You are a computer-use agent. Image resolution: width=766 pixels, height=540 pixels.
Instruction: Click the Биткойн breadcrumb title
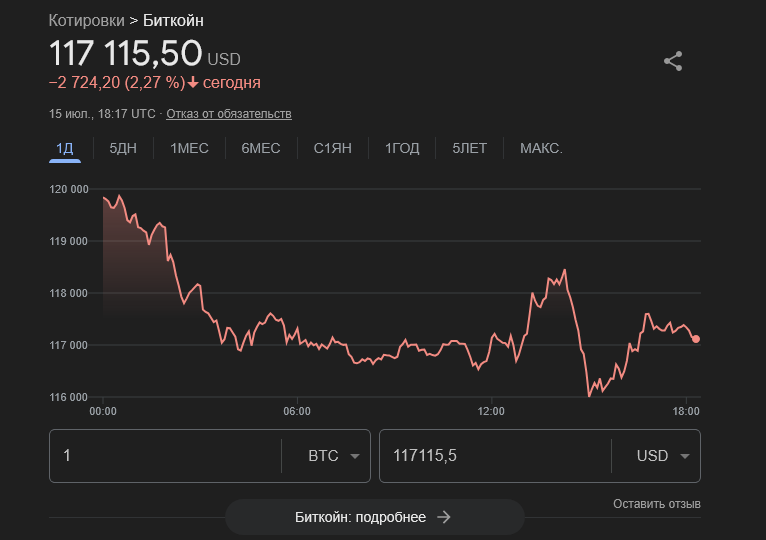(173, 21)
